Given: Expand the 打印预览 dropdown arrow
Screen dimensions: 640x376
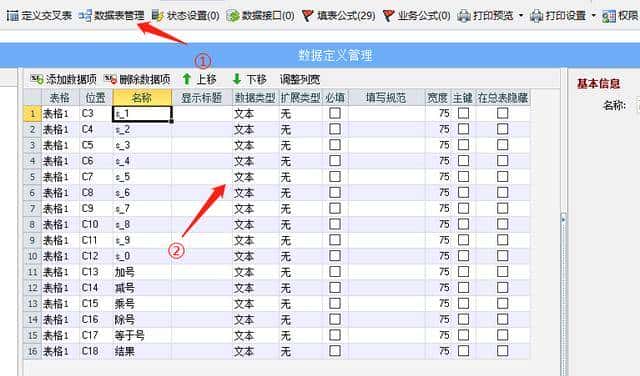Looking at the screenshot, I should (521, 16).
